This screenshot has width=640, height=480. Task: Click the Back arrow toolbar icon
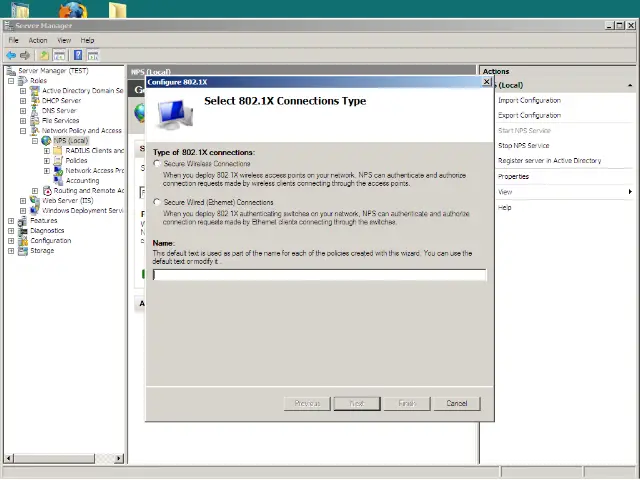(x=11, y=56)
